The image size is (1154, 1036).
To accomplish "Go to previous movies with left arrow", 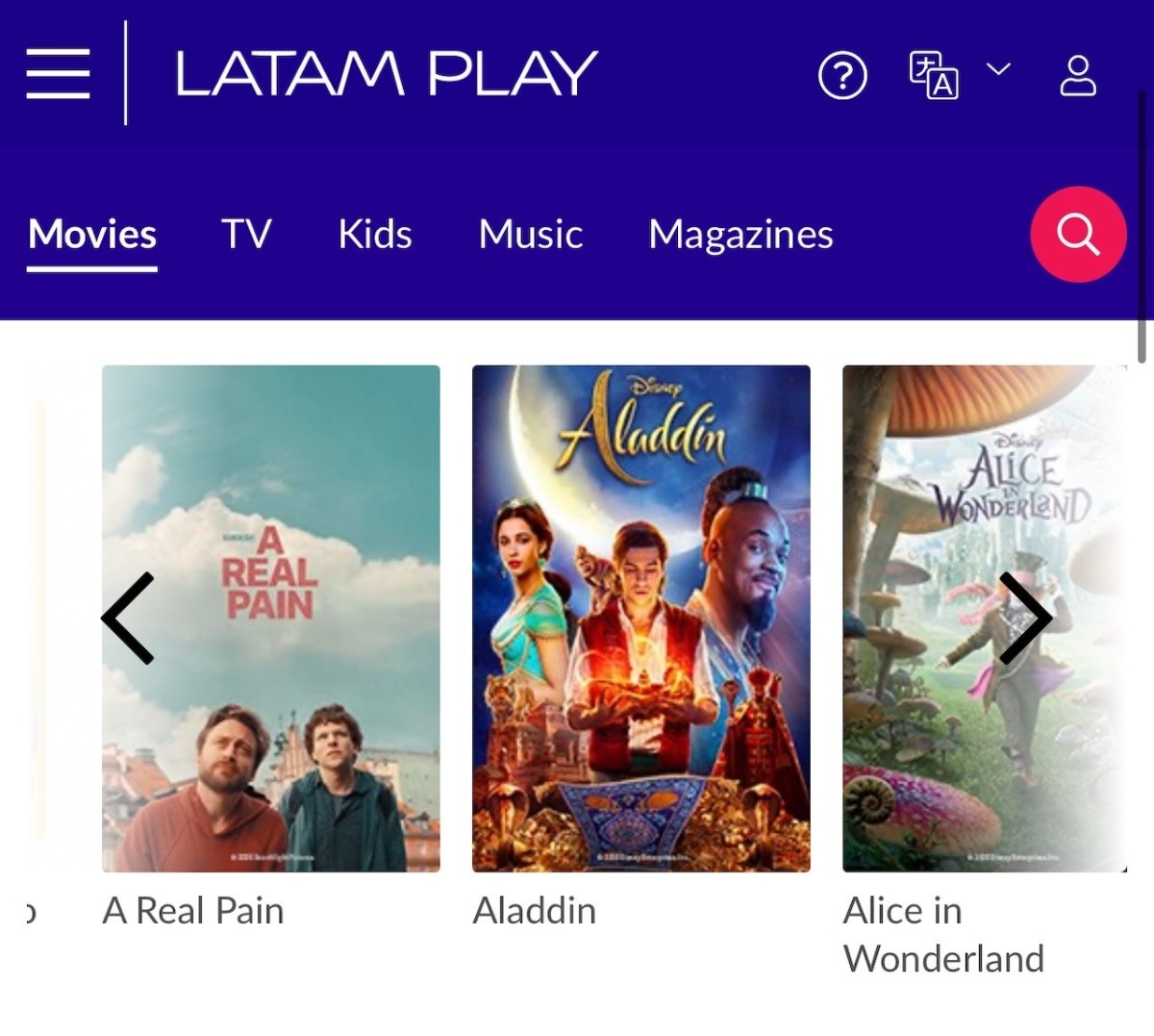I will click(x=128, y=618).
